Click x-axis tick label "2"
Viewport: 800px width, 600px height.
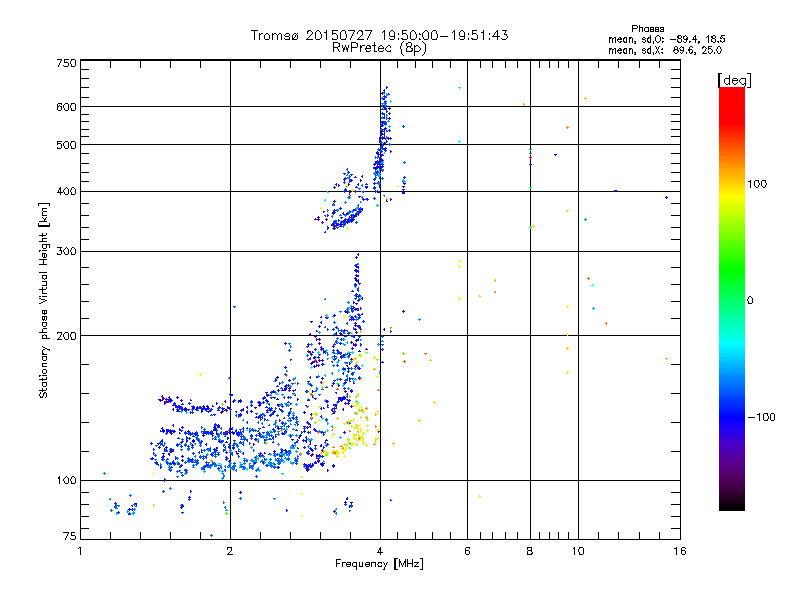230,551
